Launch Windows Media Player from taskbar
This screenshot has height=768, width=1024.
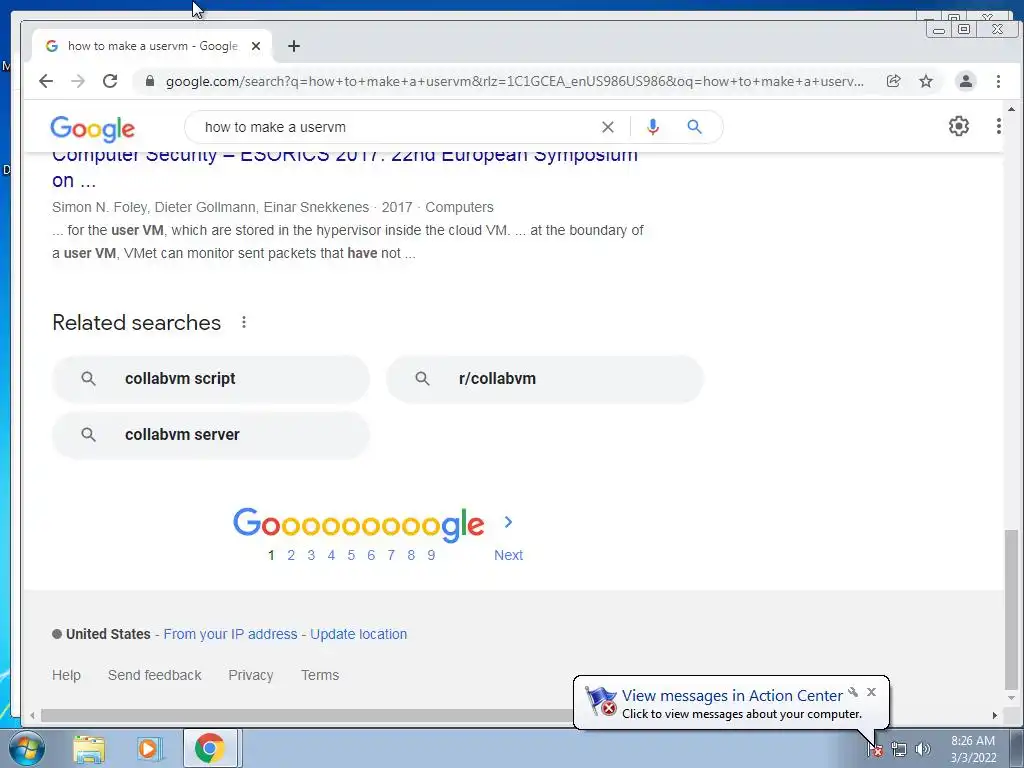pos(149,749)
